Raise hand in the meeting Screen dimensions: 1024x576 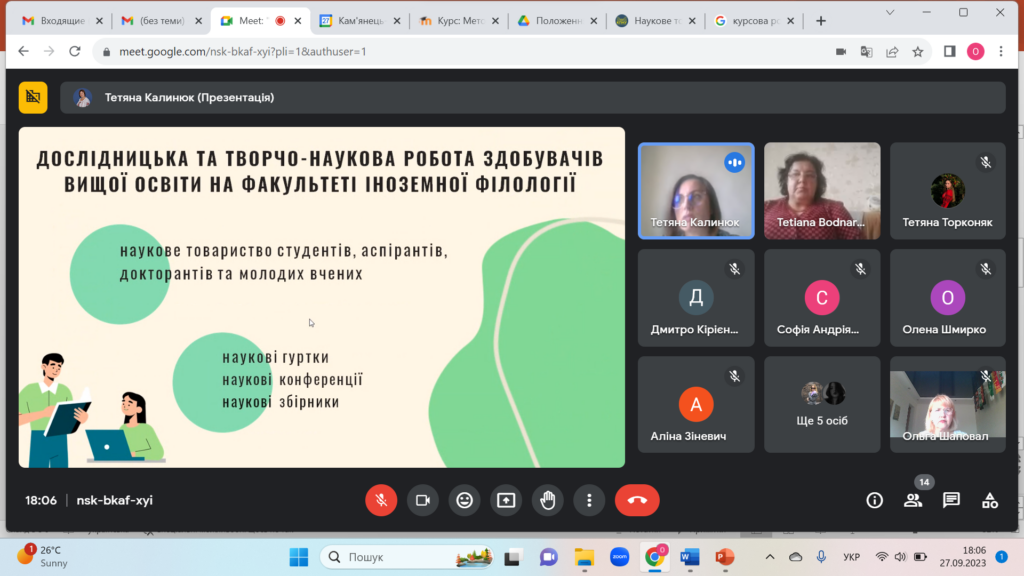click(x=548, y=500)
